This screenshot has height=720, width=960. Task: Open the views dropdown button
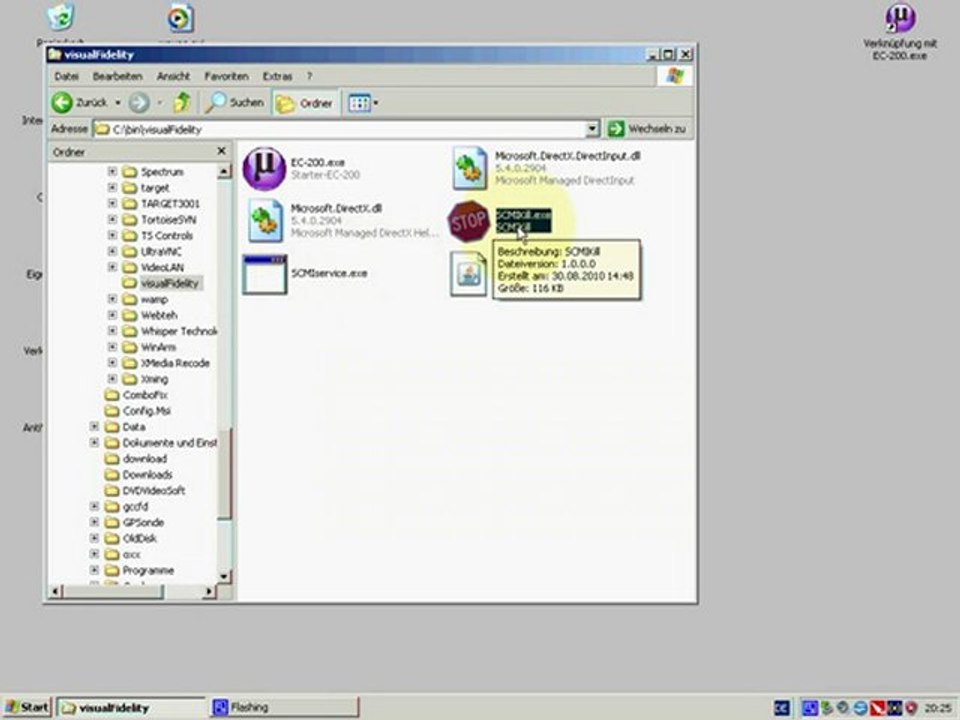pos(363,103)
